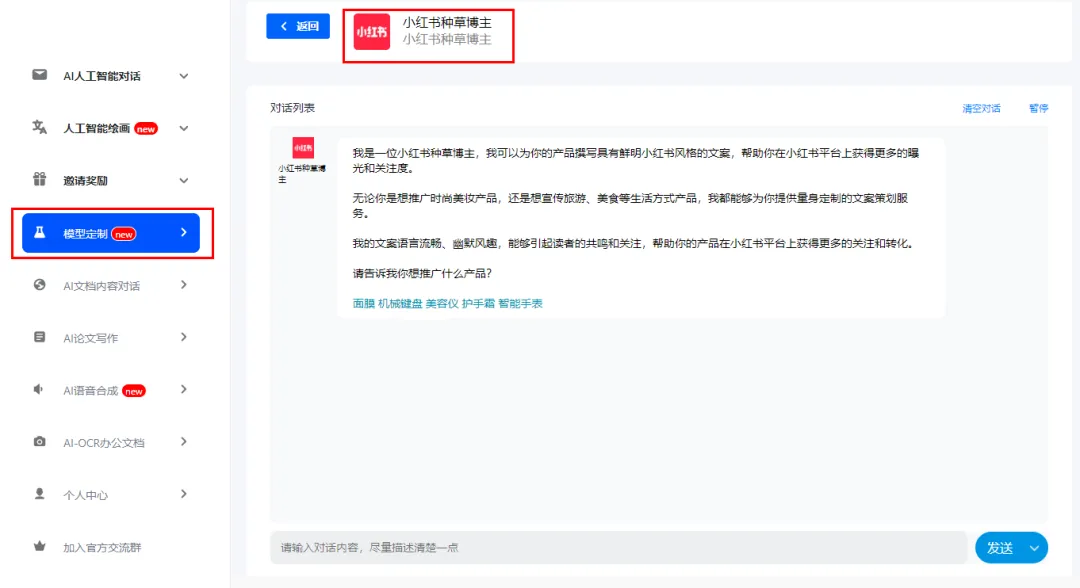Open the 个人中心 menu item
The width and height of the screenshot is (1080, 588).
tap(85, 495)
